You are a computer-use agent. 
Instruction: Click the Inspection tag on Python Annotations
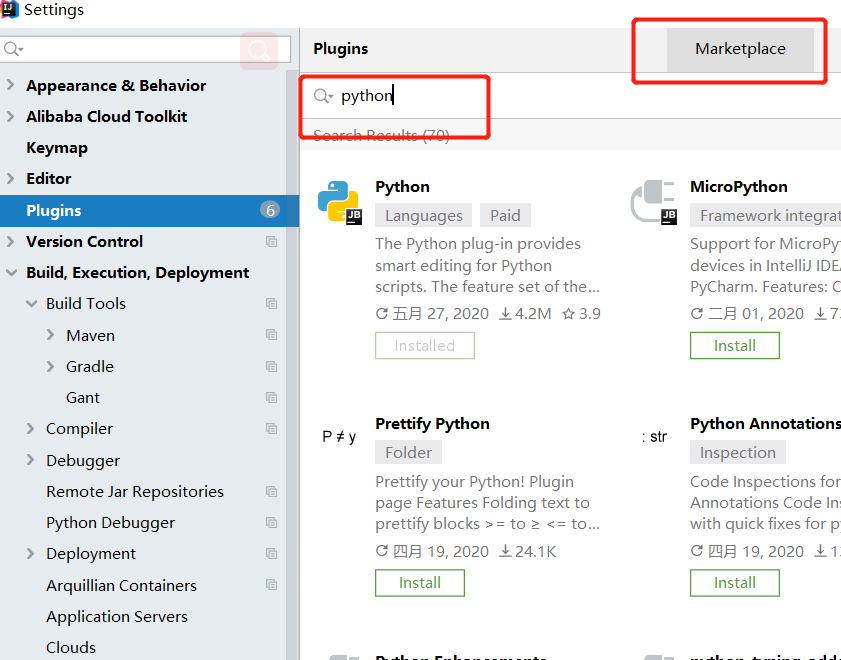[737, 453]
